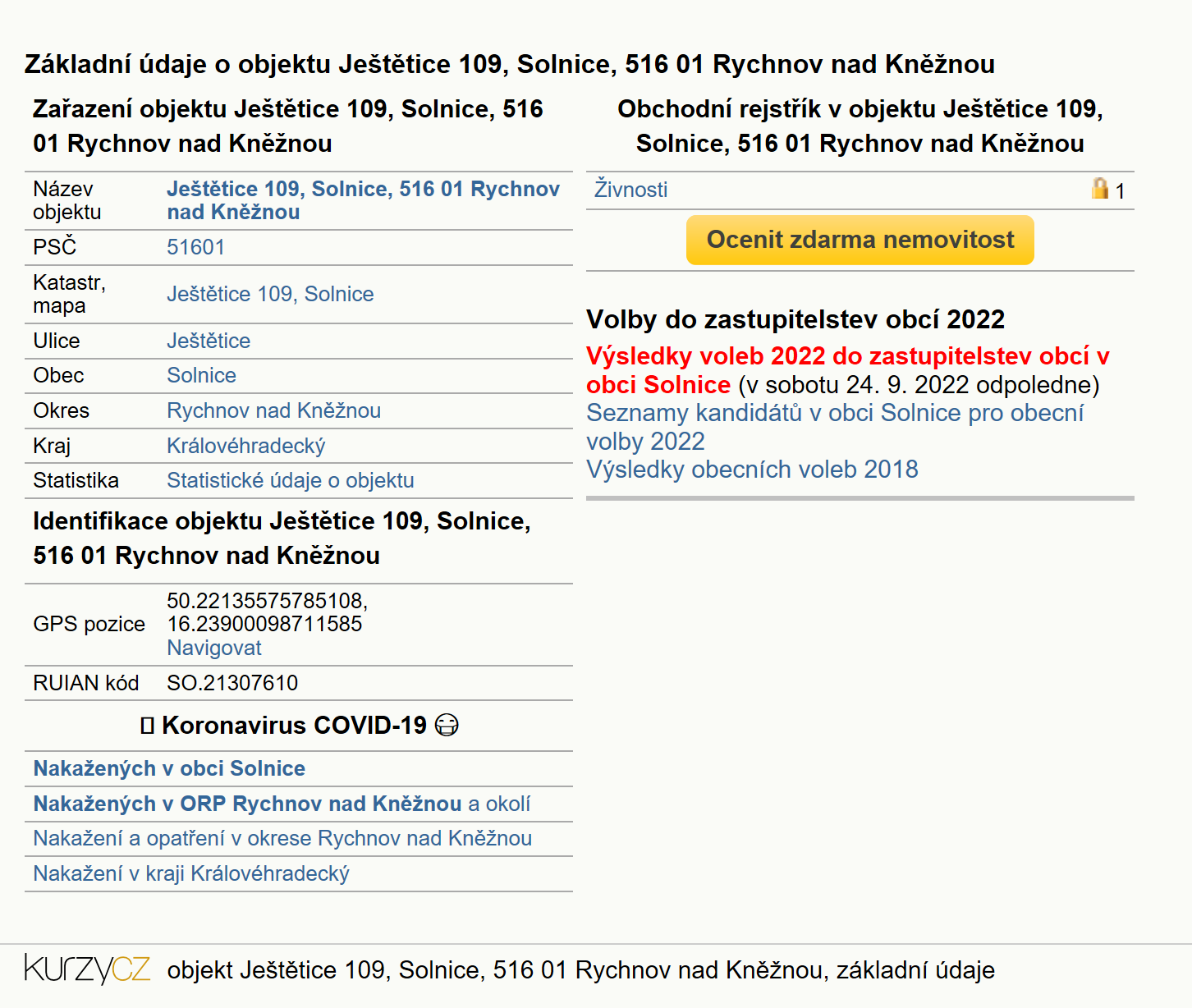
Task: Open PSČ 51601 link
Action: tap(195, 247)
